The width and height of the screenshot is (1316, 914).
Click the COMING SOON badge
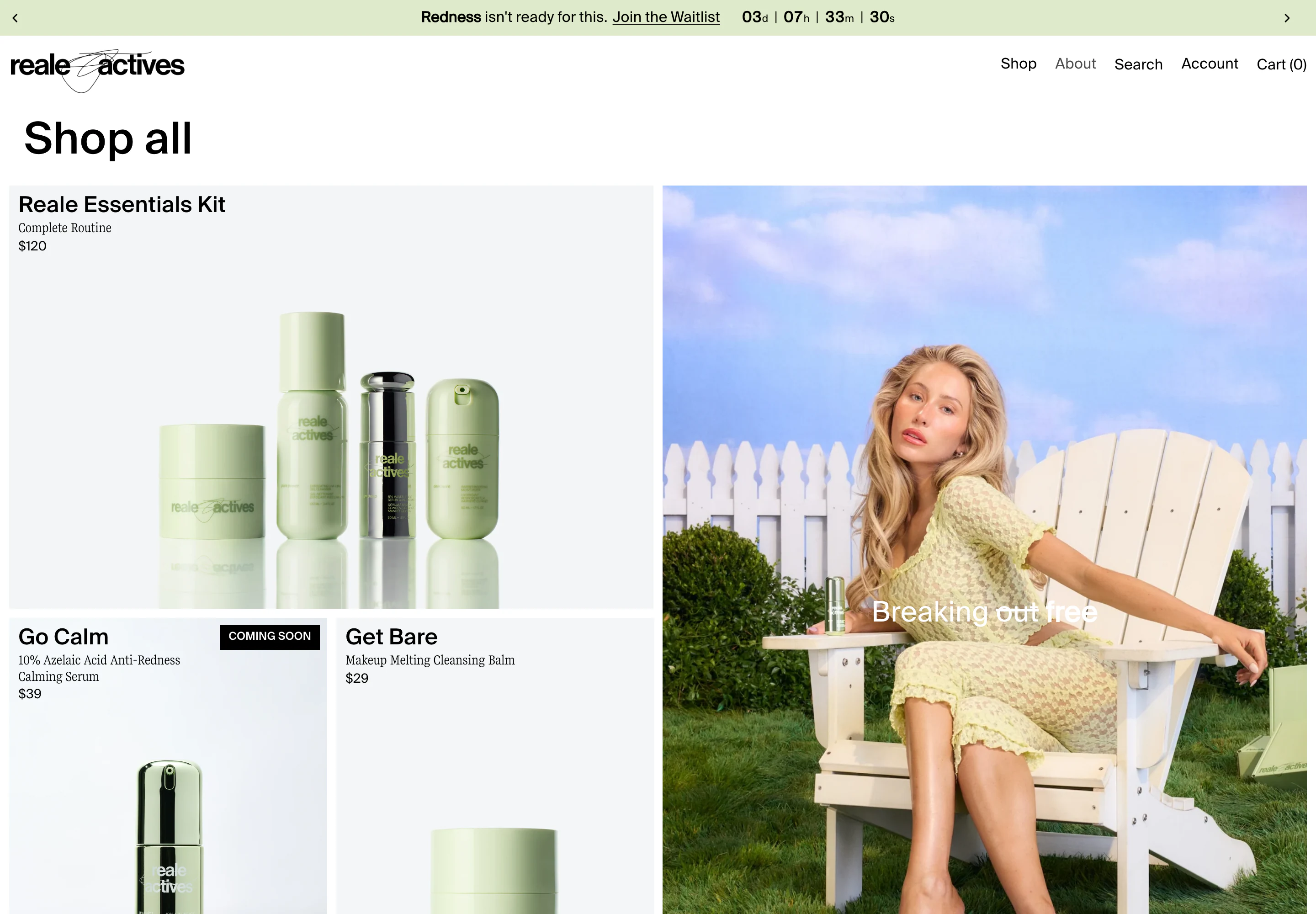click(x=270, y=637)
